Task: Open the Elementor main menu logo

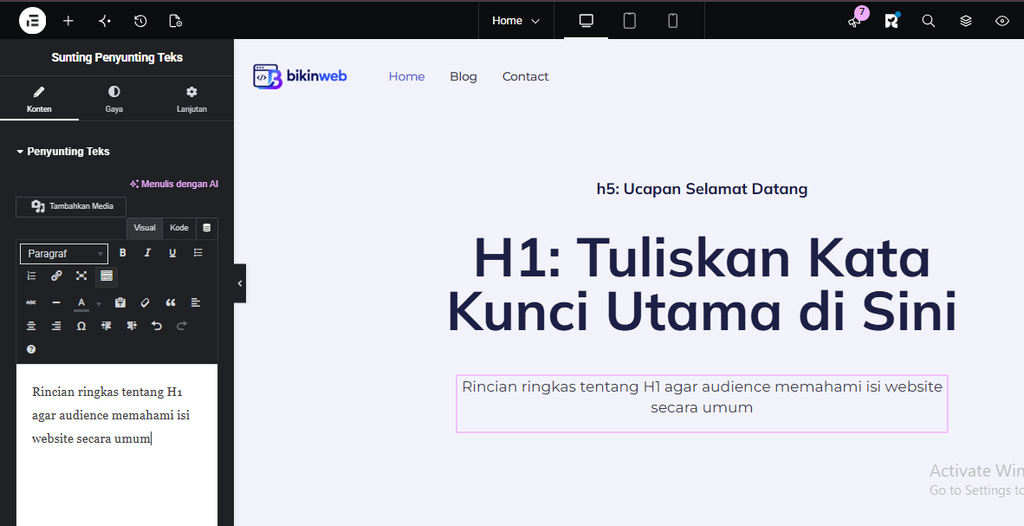Action: coord(33,21)
